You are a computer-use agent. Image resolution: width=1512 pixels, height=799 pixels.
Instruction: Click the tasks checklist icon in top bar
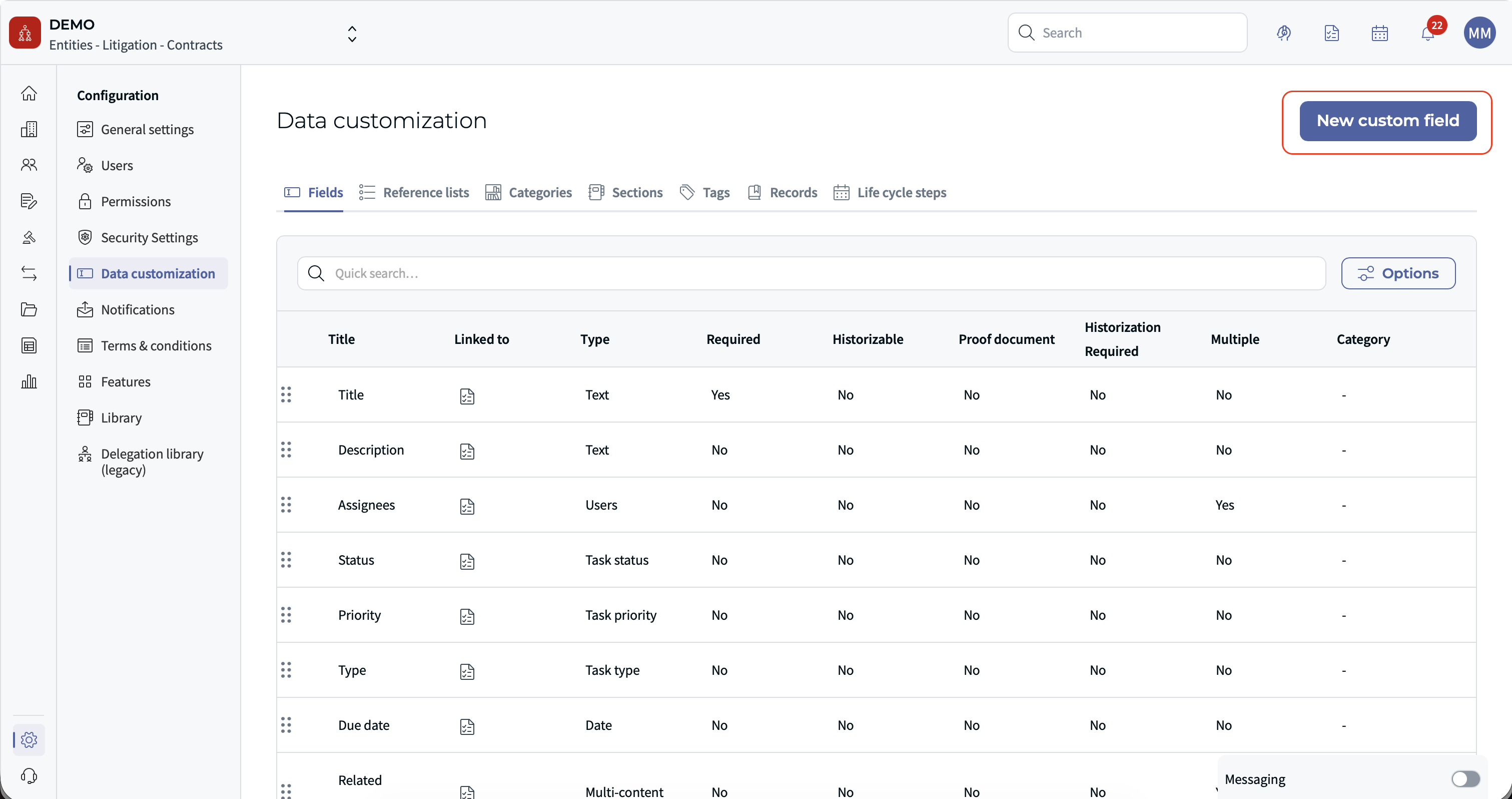click(x=1331, y=34)
